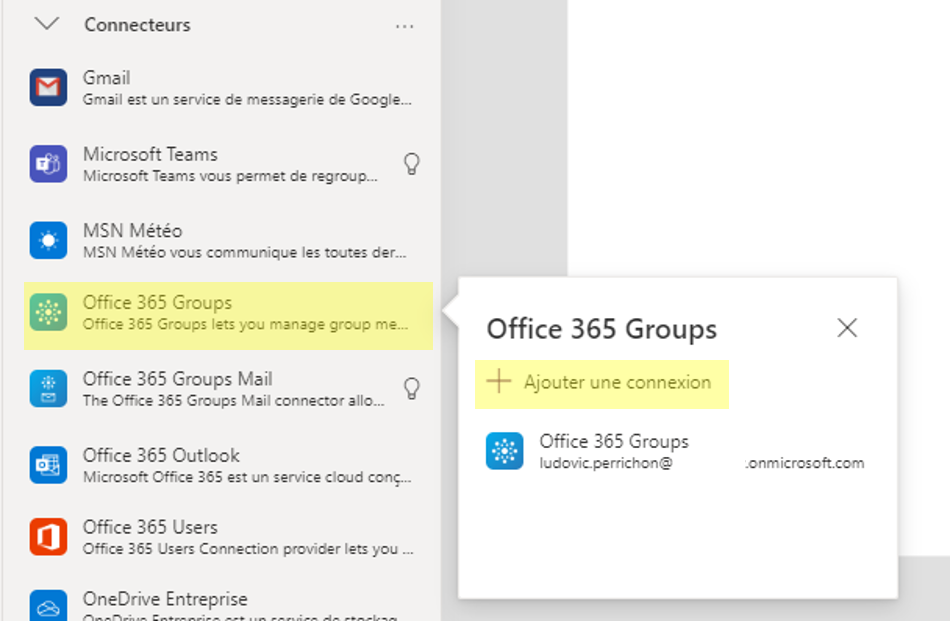The height and width of the screenshot is (621, 950).
Task: Click the lightbulb icon beside Microsoft Teams
Action: pos(412,164)
